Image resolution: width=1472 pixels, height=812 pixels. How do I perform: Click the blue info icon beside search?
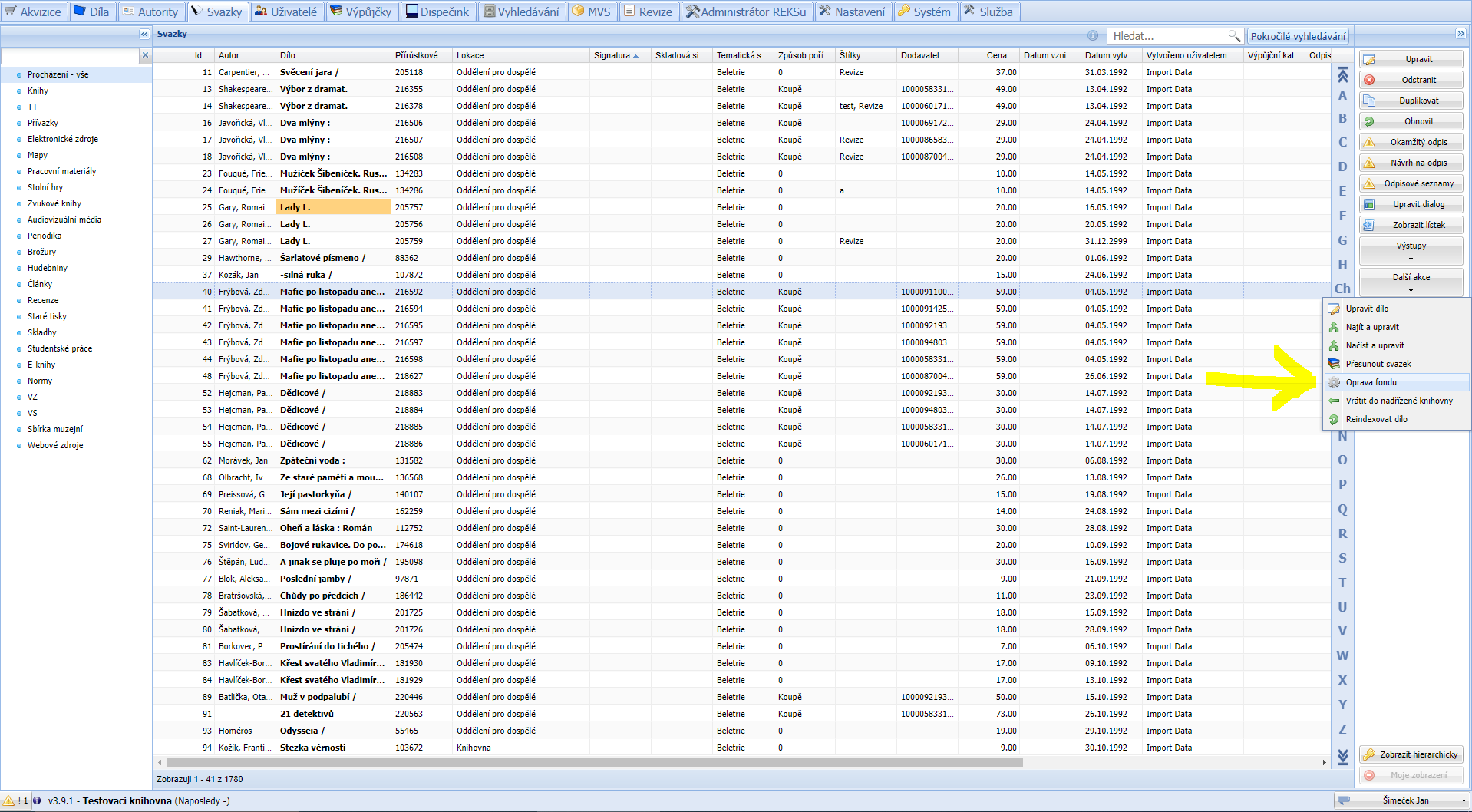1092,36
